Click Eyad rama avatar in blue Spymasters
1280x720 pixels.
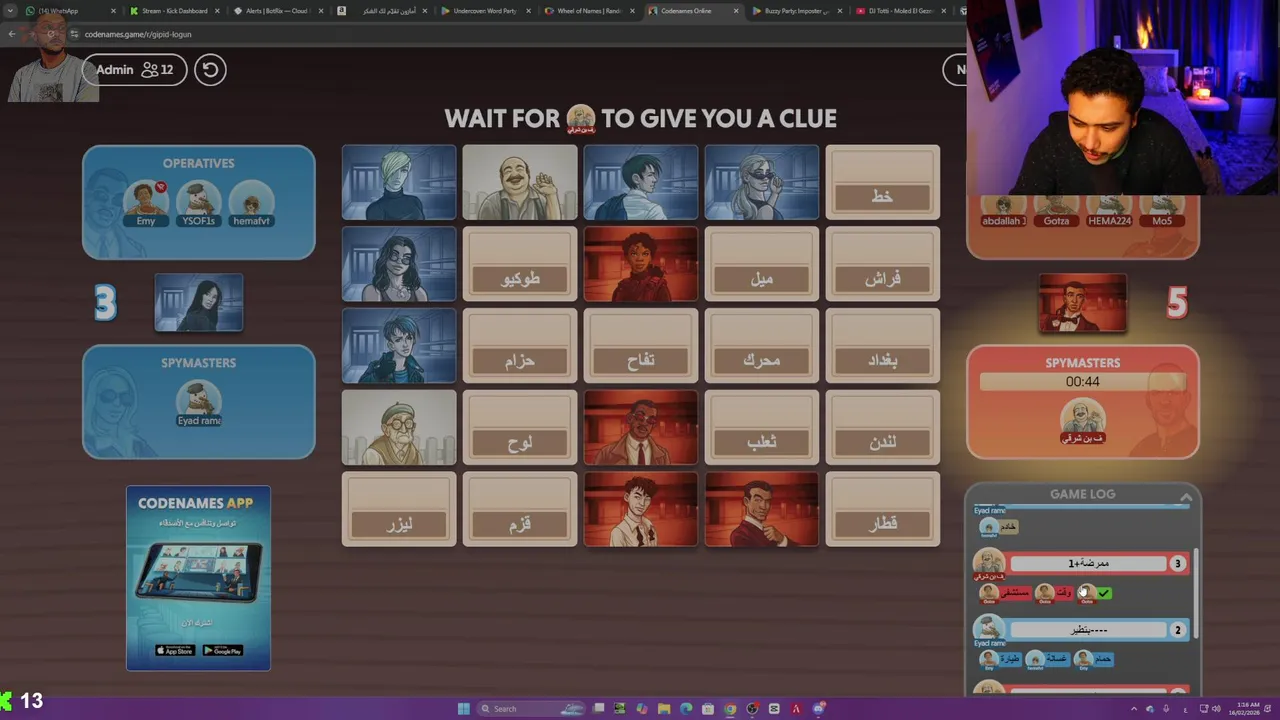pyautogui.click(x=199, y=400)
